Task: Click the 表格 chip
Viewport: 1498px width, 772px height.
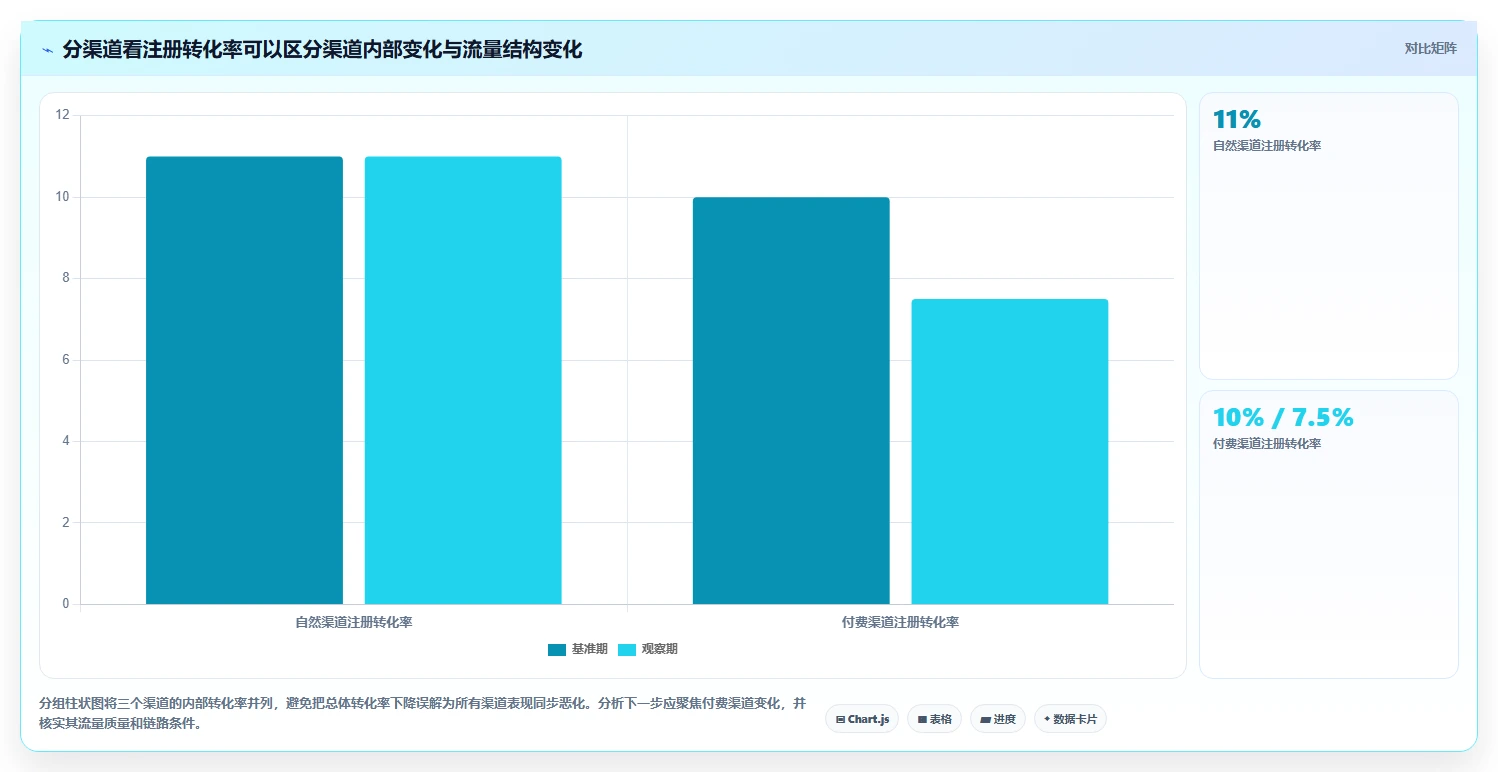Action: point(934,719)
